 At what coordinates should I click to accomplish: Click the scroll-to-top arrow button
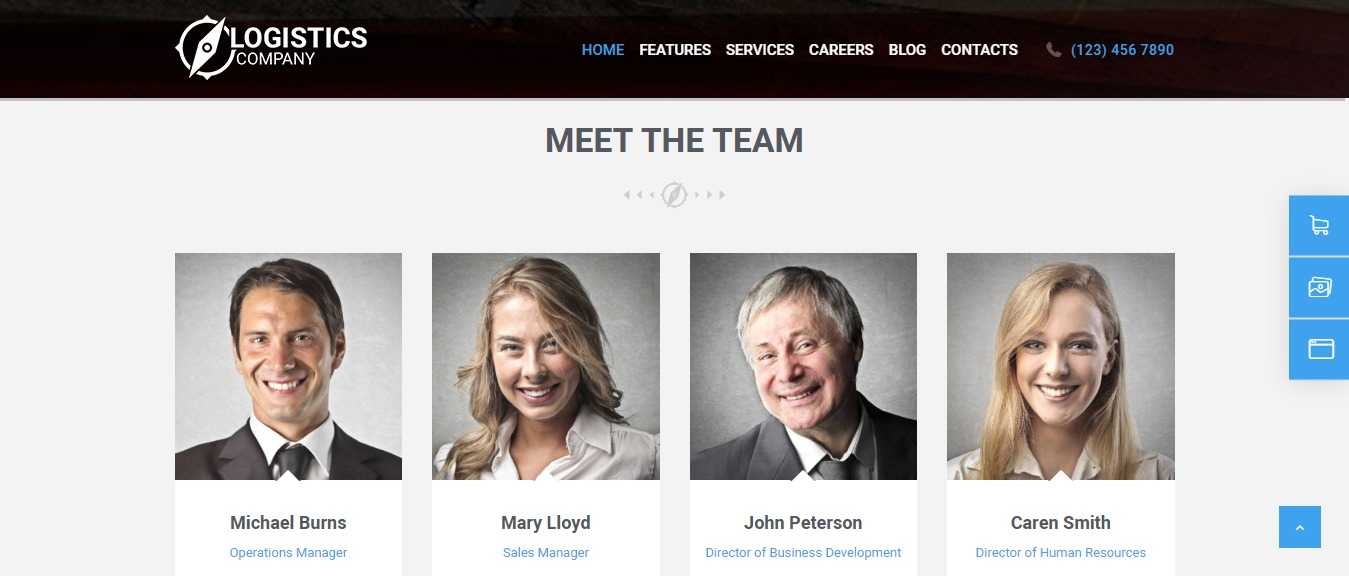point(1299,527)
